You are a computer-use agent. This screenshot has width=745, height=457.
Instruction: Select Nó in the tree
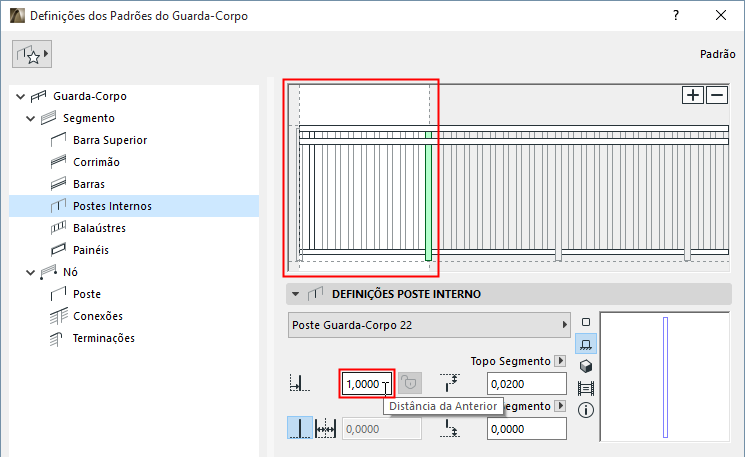coord(70,272)
